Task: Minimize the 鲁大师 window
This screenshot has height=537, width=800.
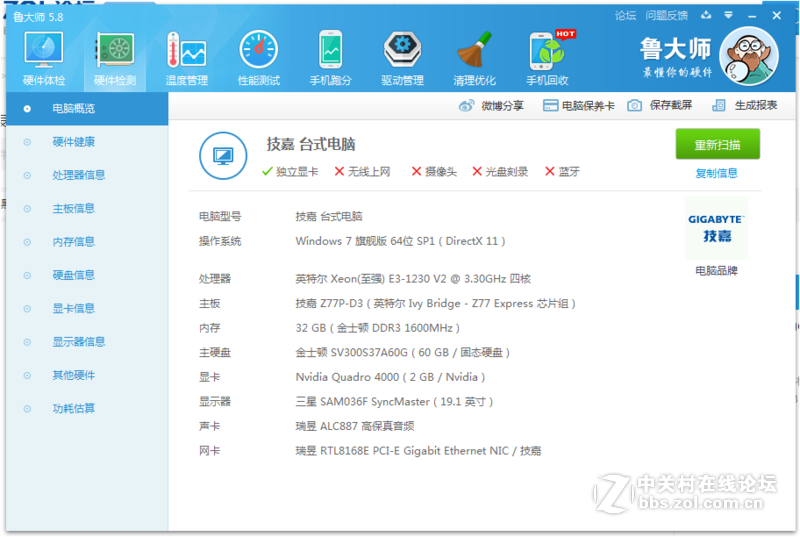Action: click(752, 16)
